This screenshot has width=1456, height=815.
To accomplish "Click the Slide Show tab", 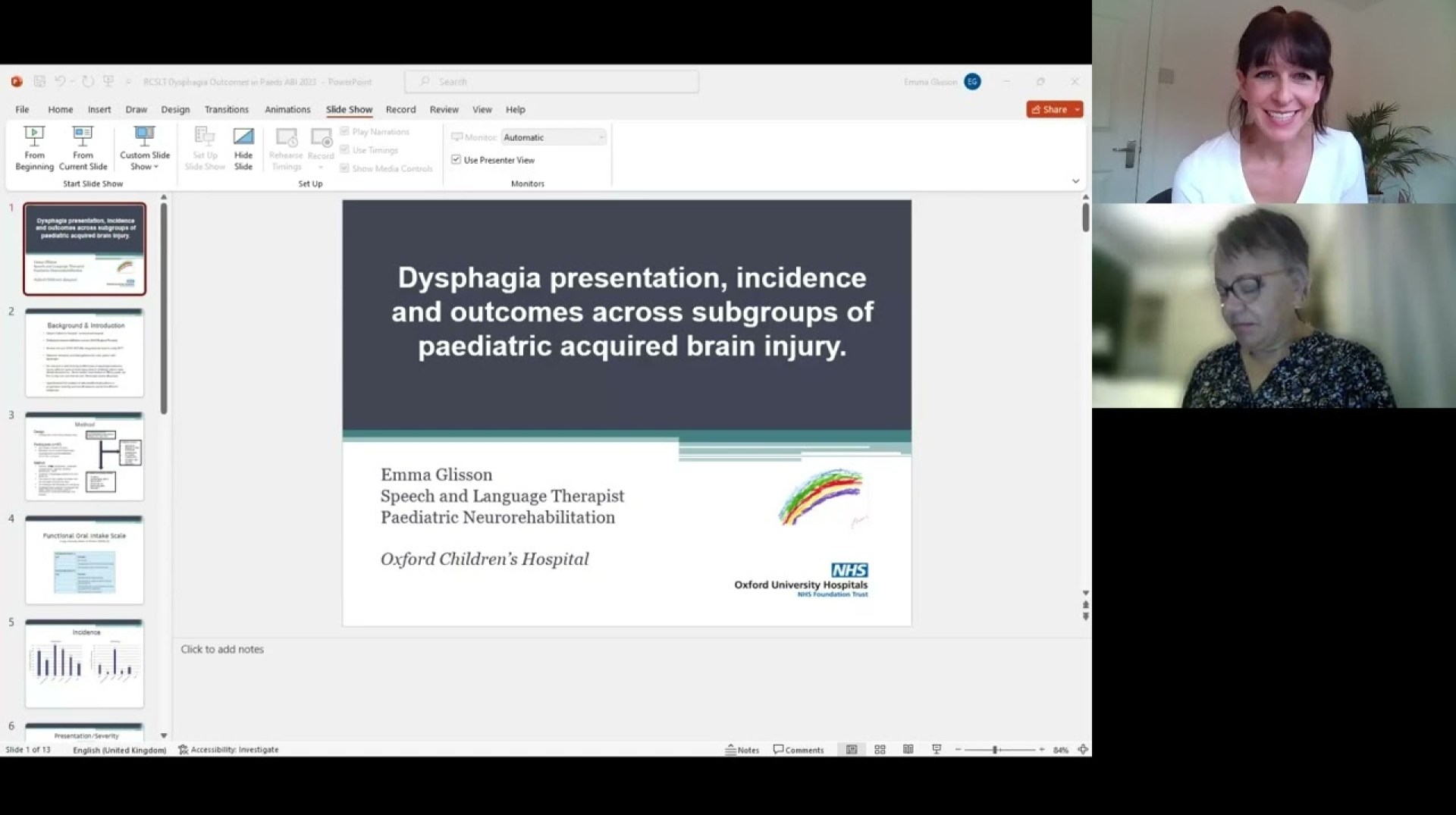I will pyautogui.click(x=349, y=109).
